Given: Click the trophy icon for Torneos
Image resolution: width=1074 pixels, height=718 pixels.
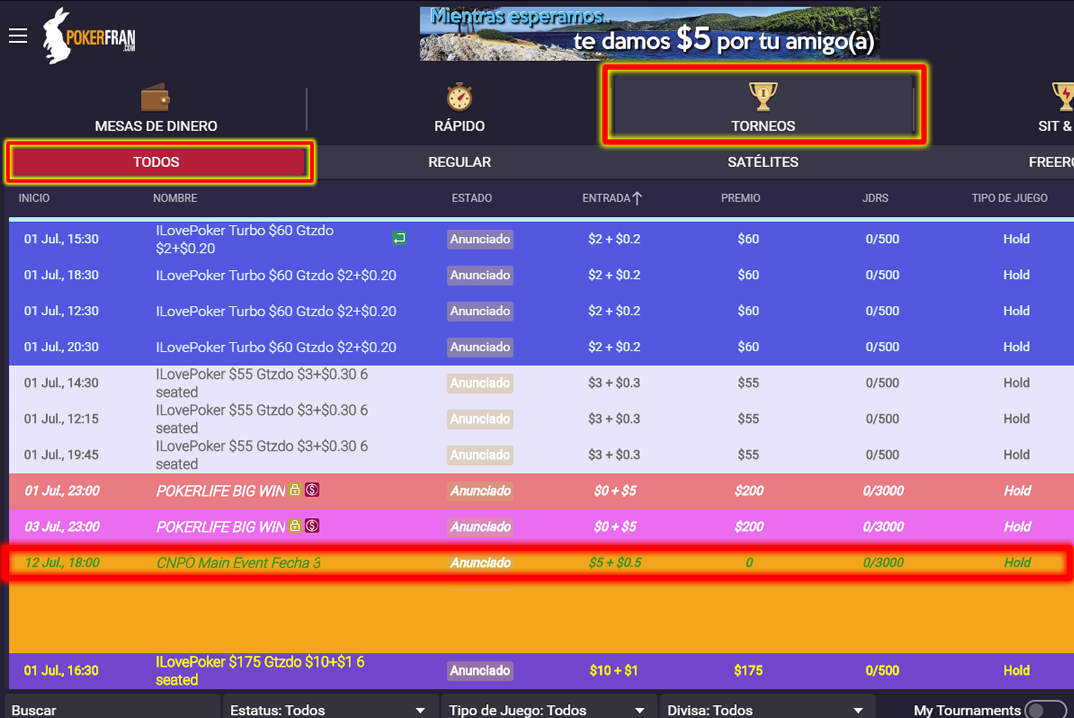Looking at the screenshot, I should point(762,97).
